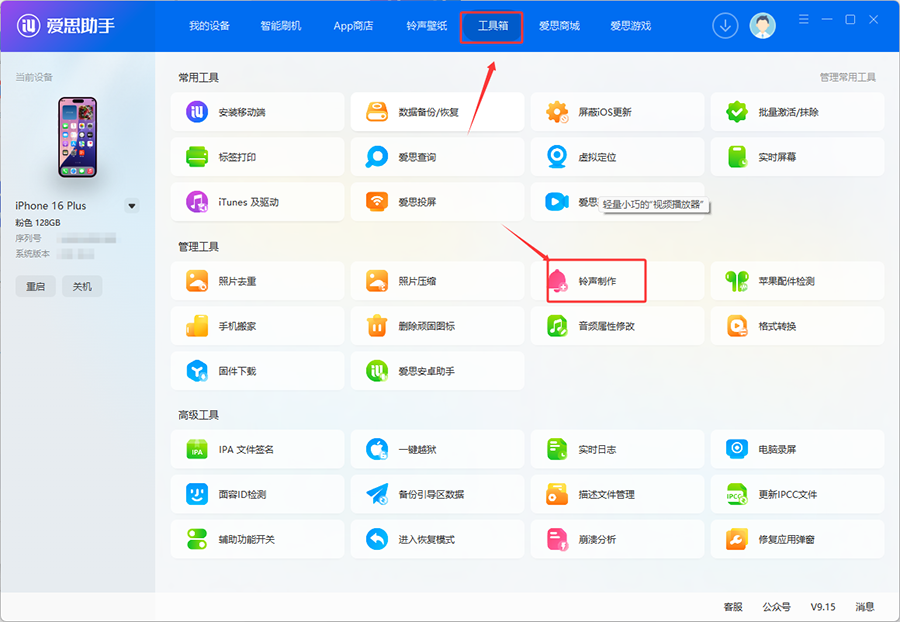This screenshot has width=900, height=622.
Task: Open the blue video player icon
Action: 557,201
